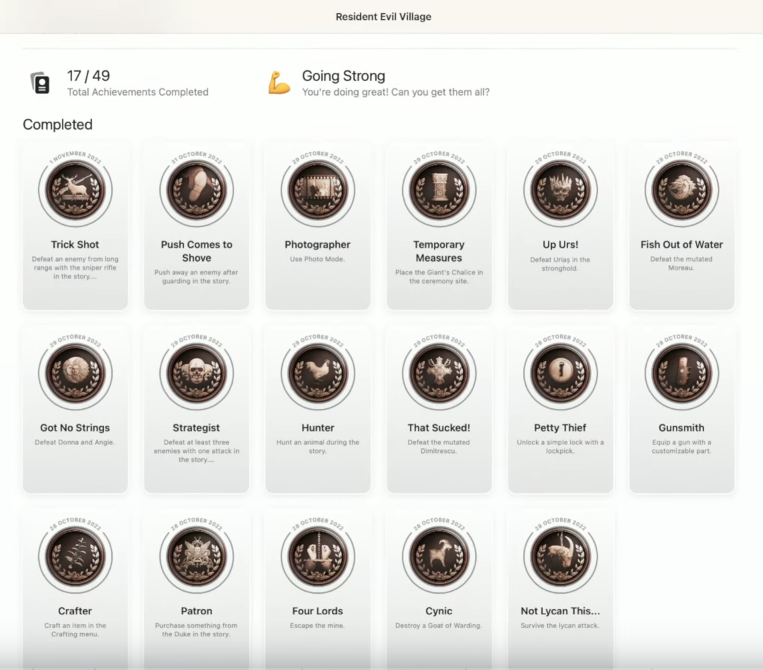Open the Up Urs! skull badge icon
763x670 pixels.
[560, 190]
